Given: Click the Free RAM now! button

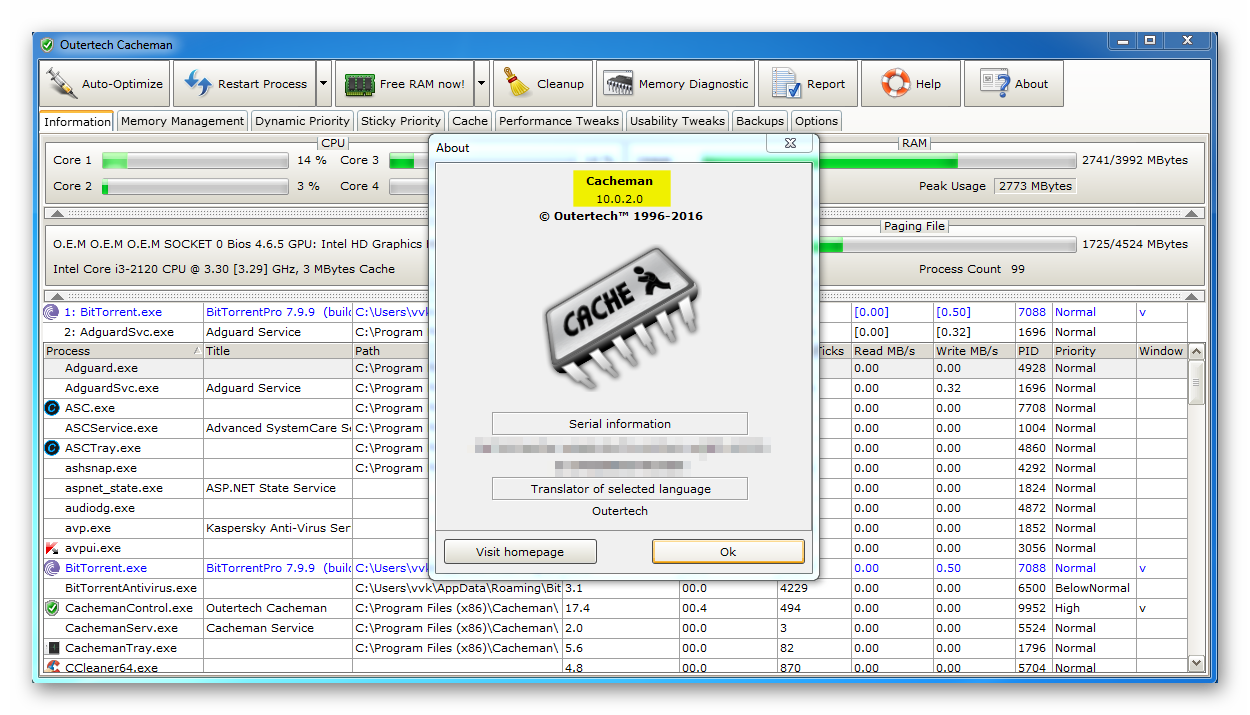Looking at the screenshot, I should (404, 84).
